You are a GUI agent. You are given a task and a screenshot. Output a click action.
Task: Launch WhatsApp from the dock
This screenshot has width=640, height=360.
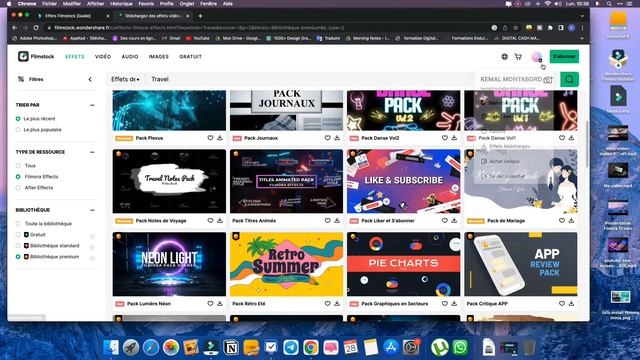(x=460, y=348)
